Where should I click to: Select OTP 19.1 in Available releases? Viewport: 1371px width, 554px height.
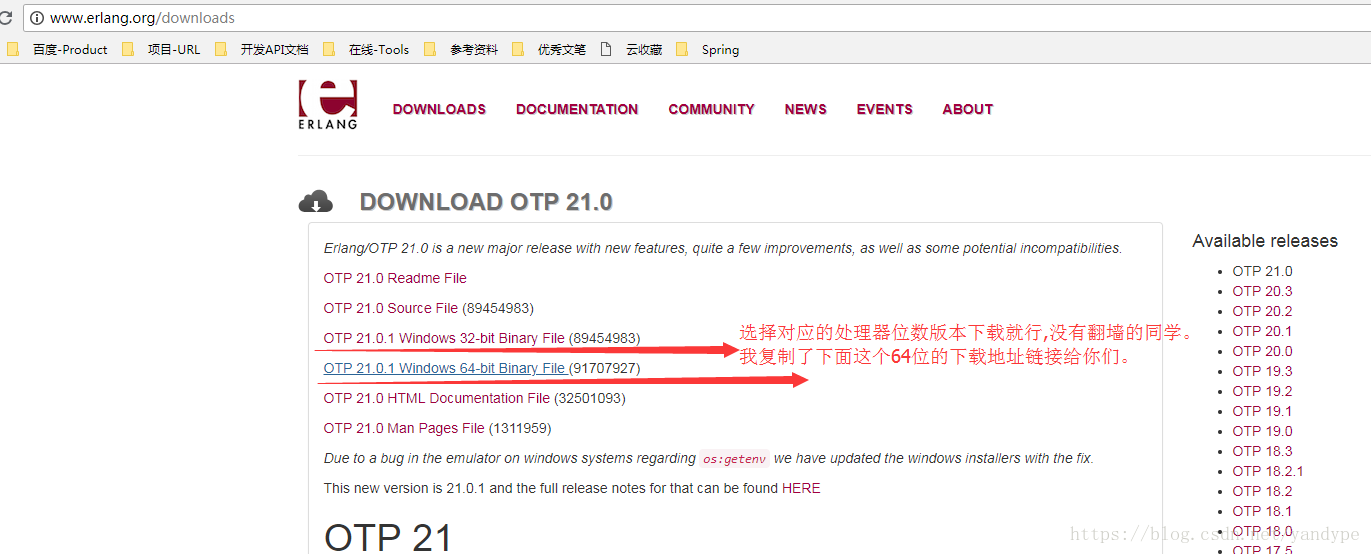(1262, 411)
